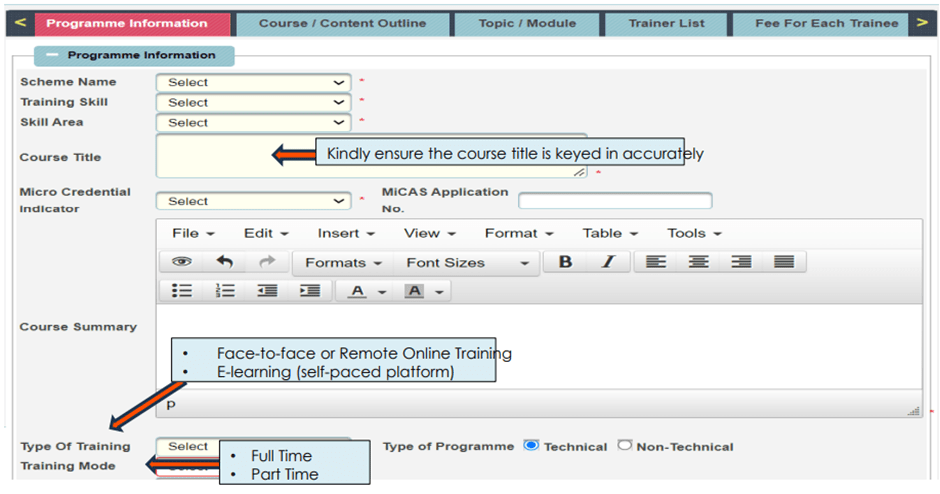Viewport: 940px width, 494px height.
Task: Apply align center to text
Action: click(698, 262)
